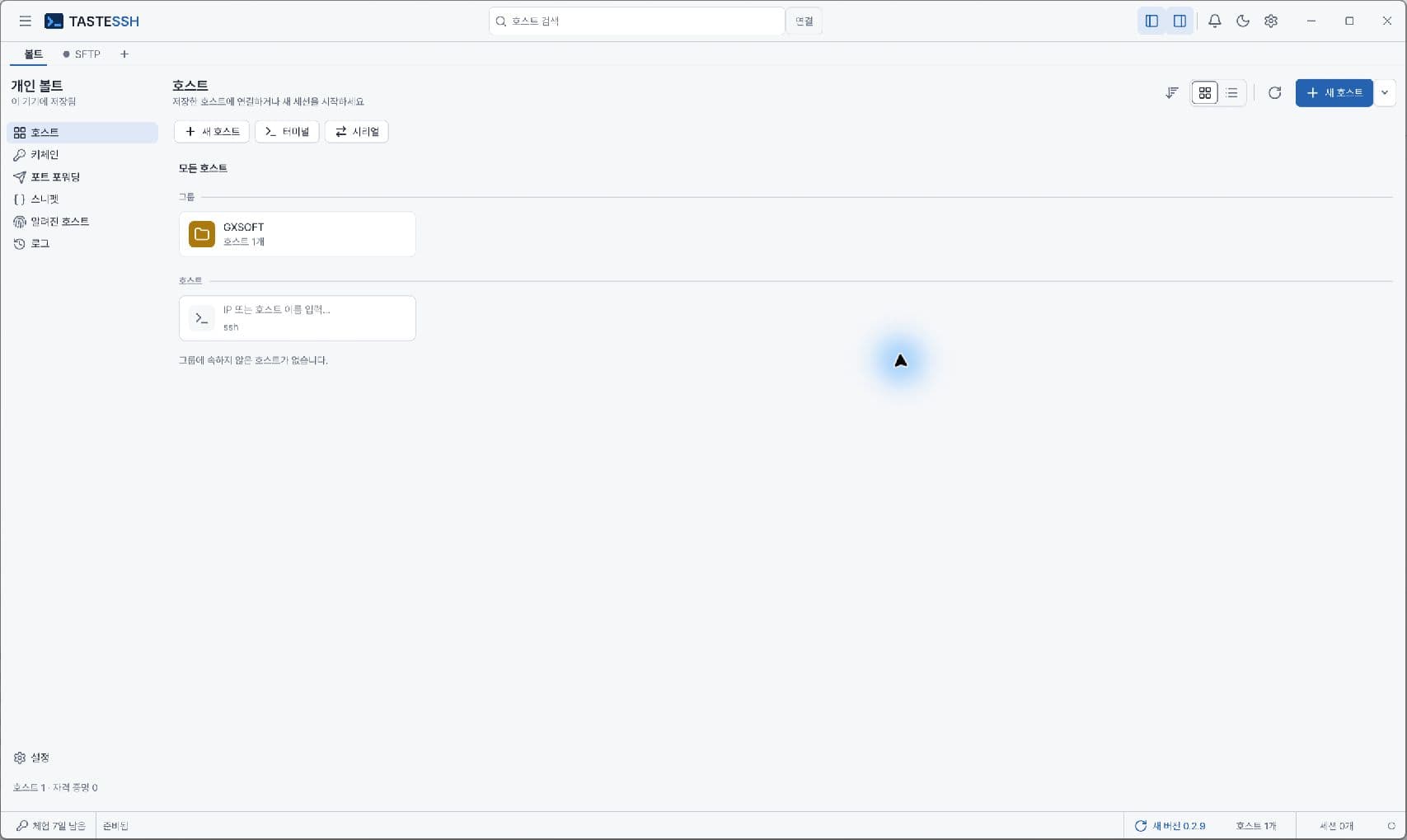Open the hamburger menu
This screenshot has width=1407, height=840.
tap(26, 21)
